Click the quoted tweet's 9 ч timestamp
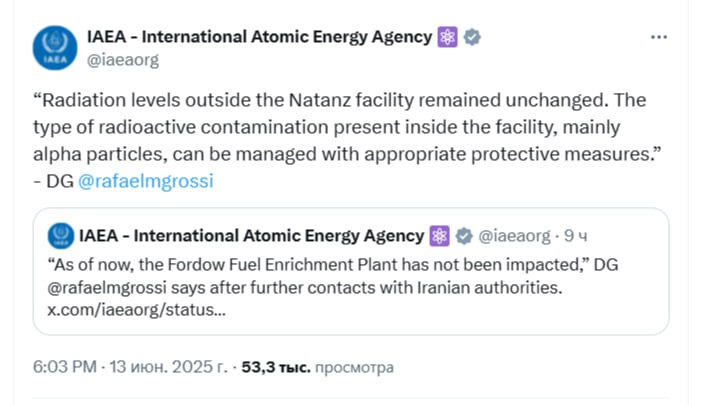 coord(576,236)
